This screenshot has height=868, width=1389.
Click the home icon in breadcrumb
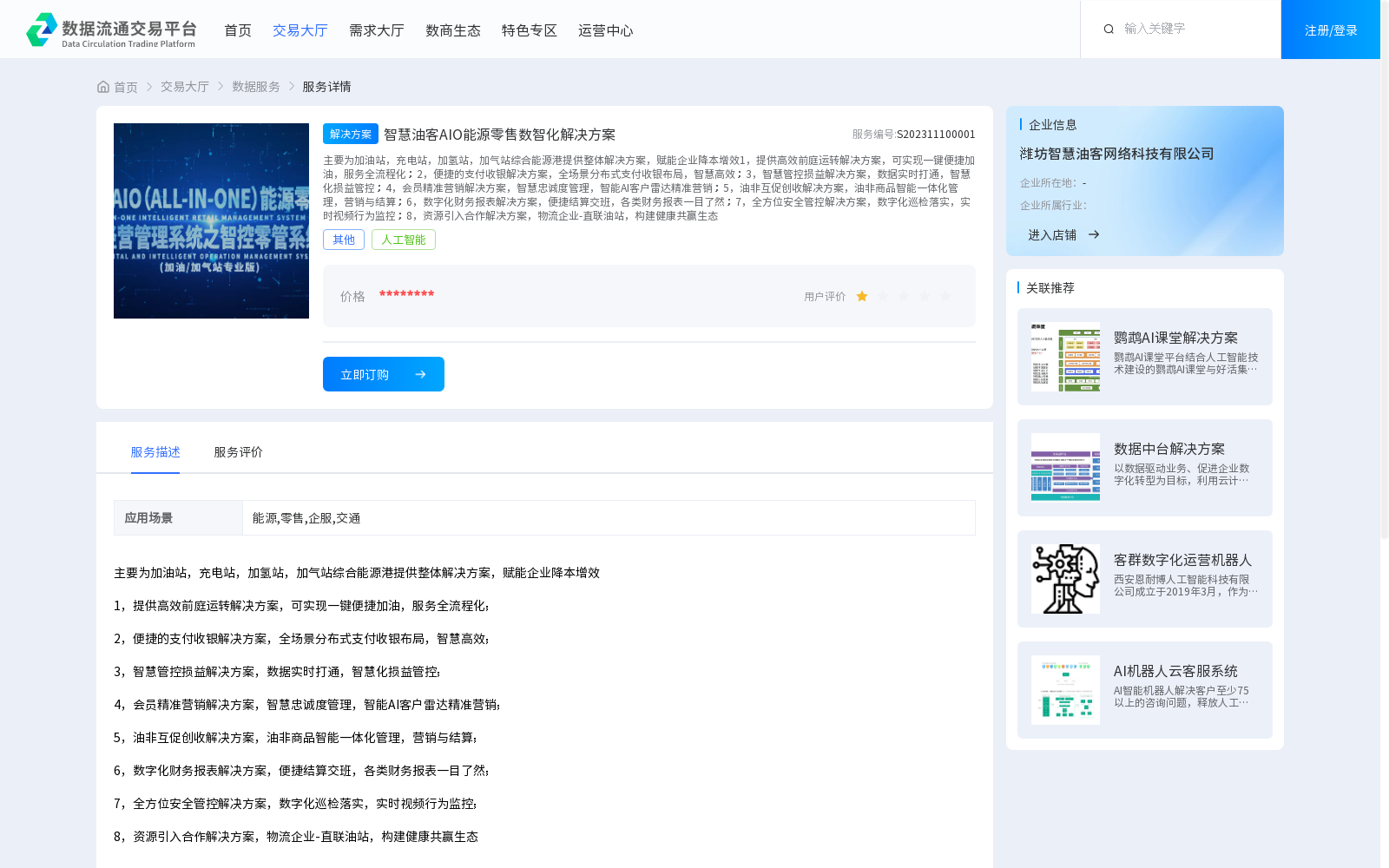coord(103,87)
